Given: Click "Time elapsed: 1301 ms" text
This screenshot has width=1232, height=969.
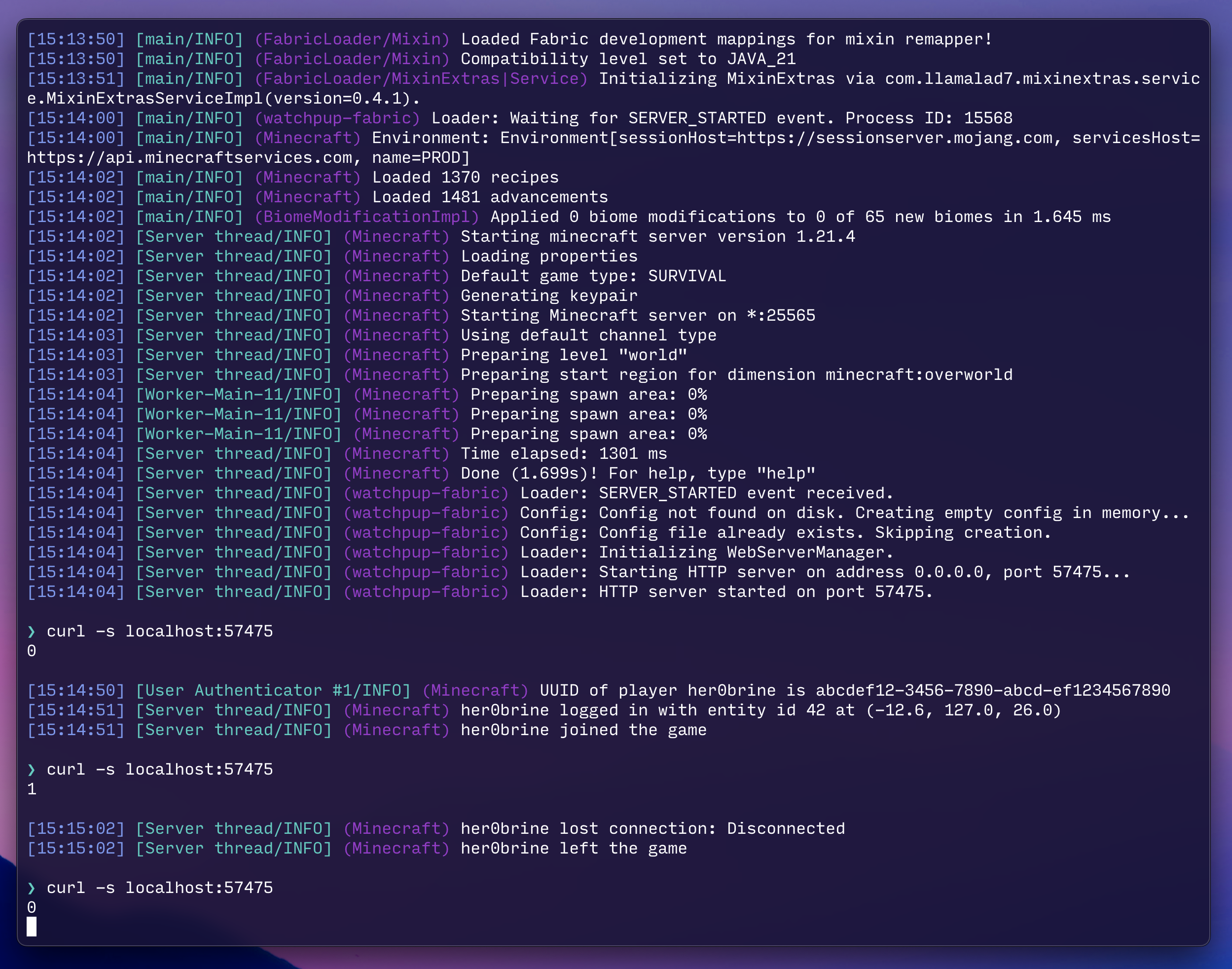Looking at the screenshot, I should 564,454.
